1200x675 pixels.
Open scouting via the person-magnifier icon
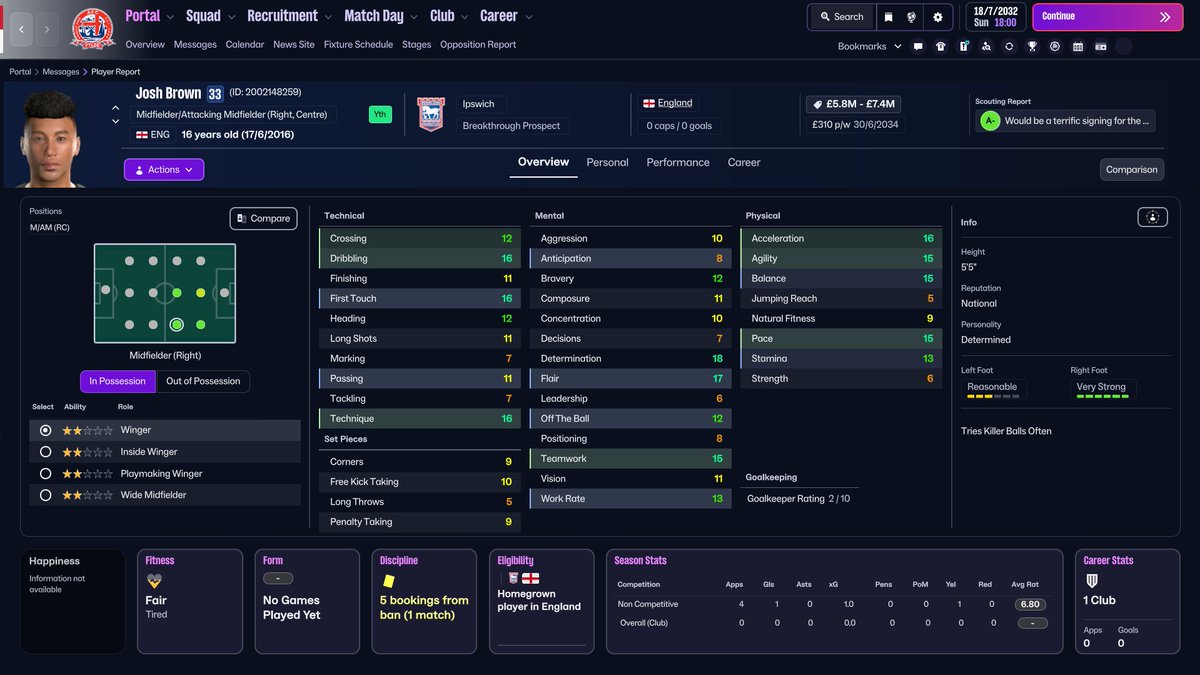click(x=986, y=45)
